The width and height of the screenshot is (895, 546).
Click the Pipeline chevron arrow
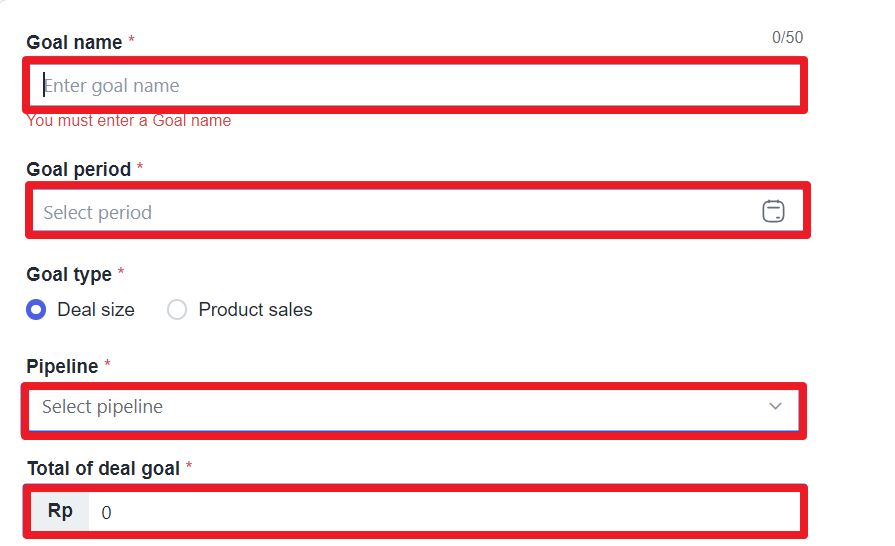coord(775,406)
